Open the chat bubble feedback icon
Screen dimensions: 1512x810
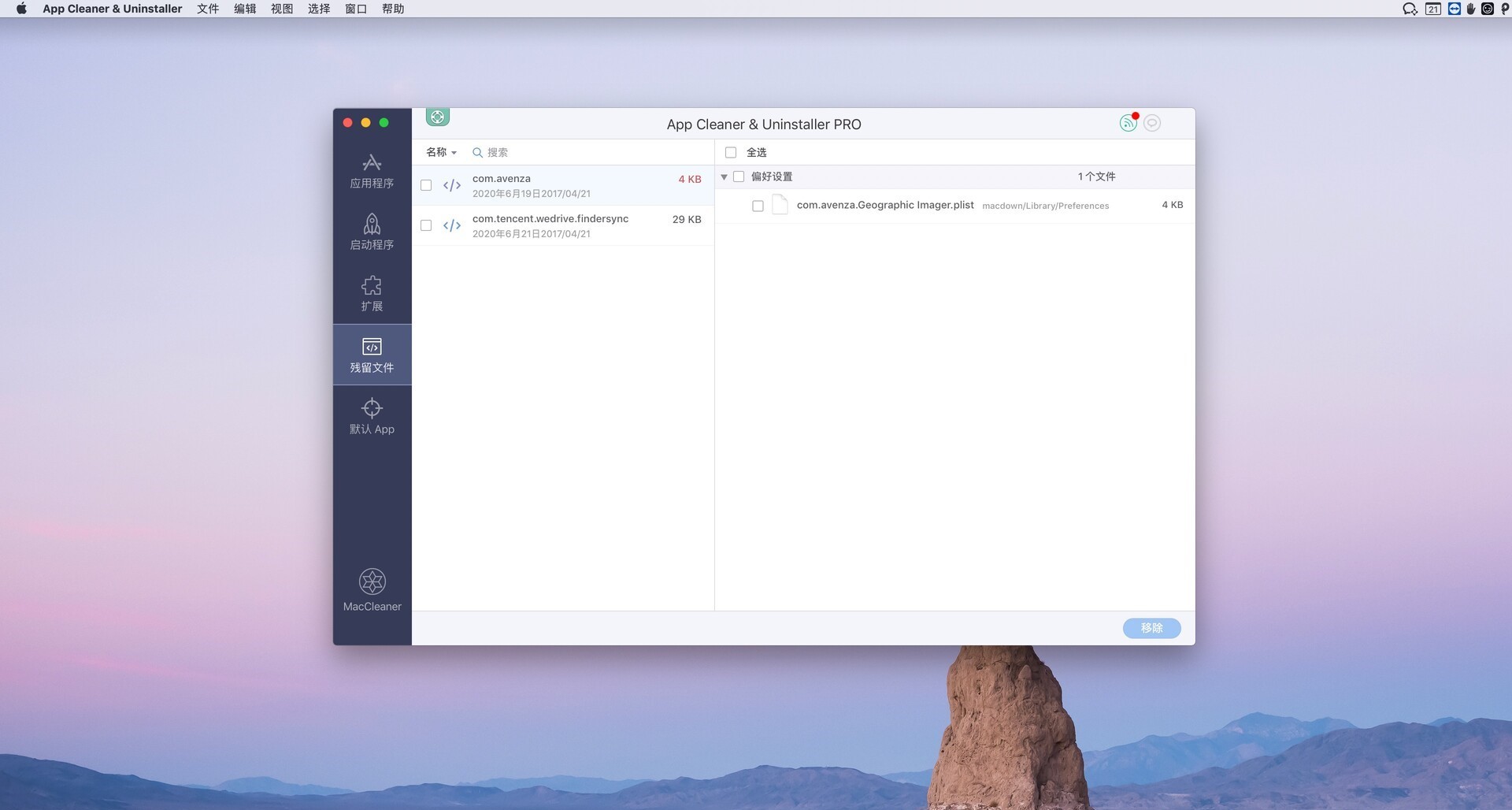click(1152, 123)
